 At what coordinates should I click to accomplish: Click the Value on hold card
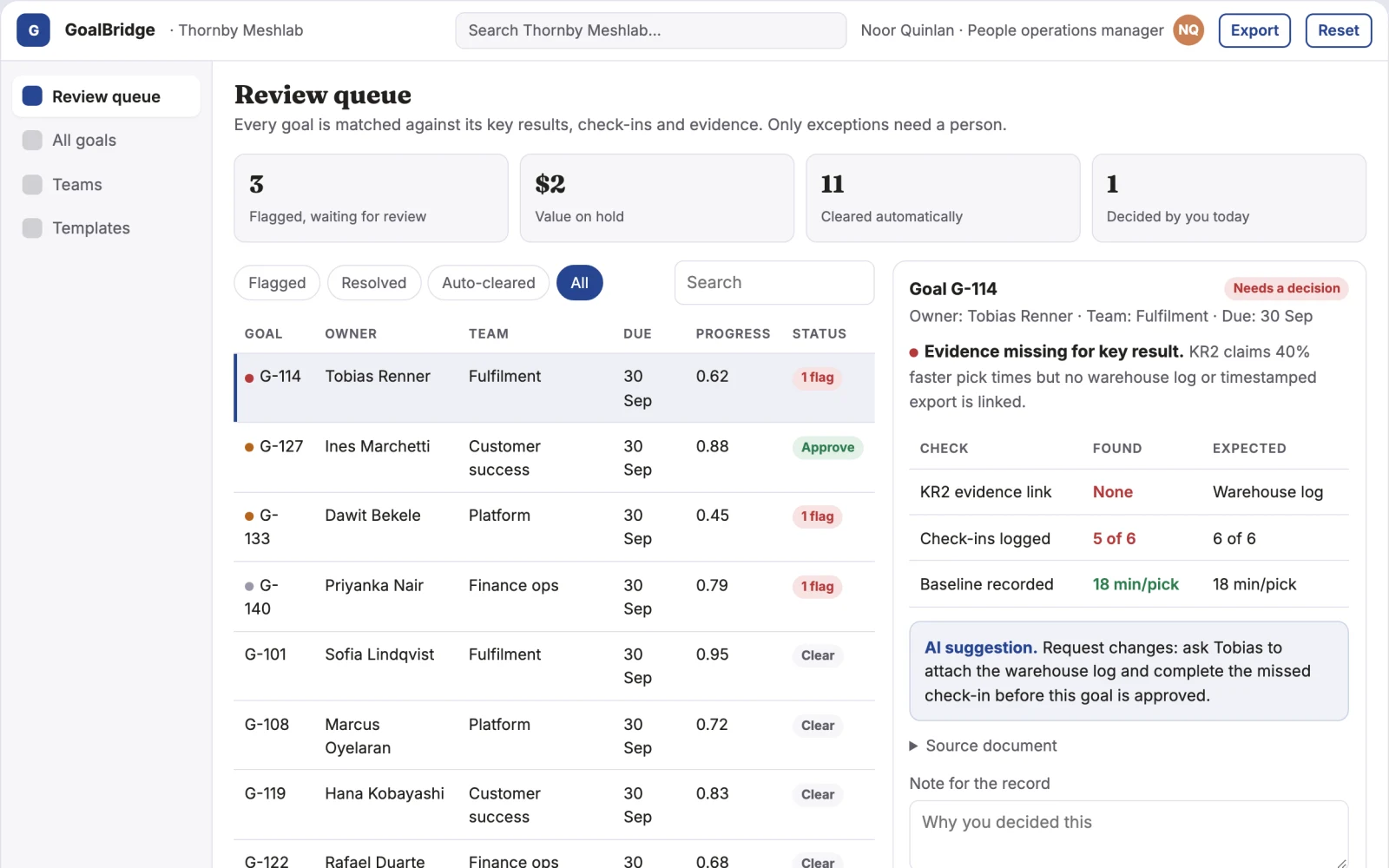[657, 198]
